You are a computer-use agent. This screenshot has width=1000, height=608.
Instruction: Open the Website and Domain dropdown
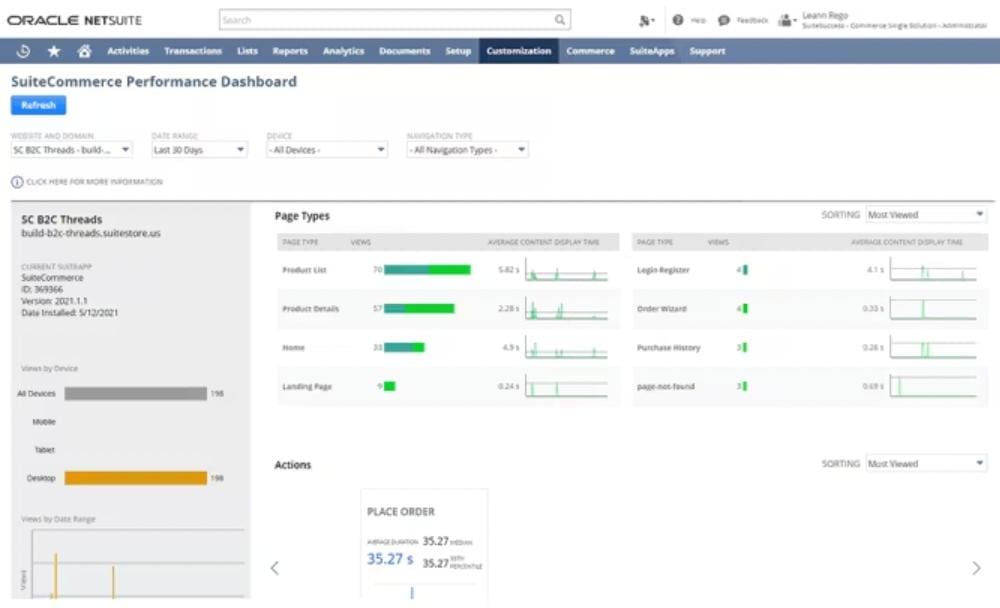[x=71, y=150]
